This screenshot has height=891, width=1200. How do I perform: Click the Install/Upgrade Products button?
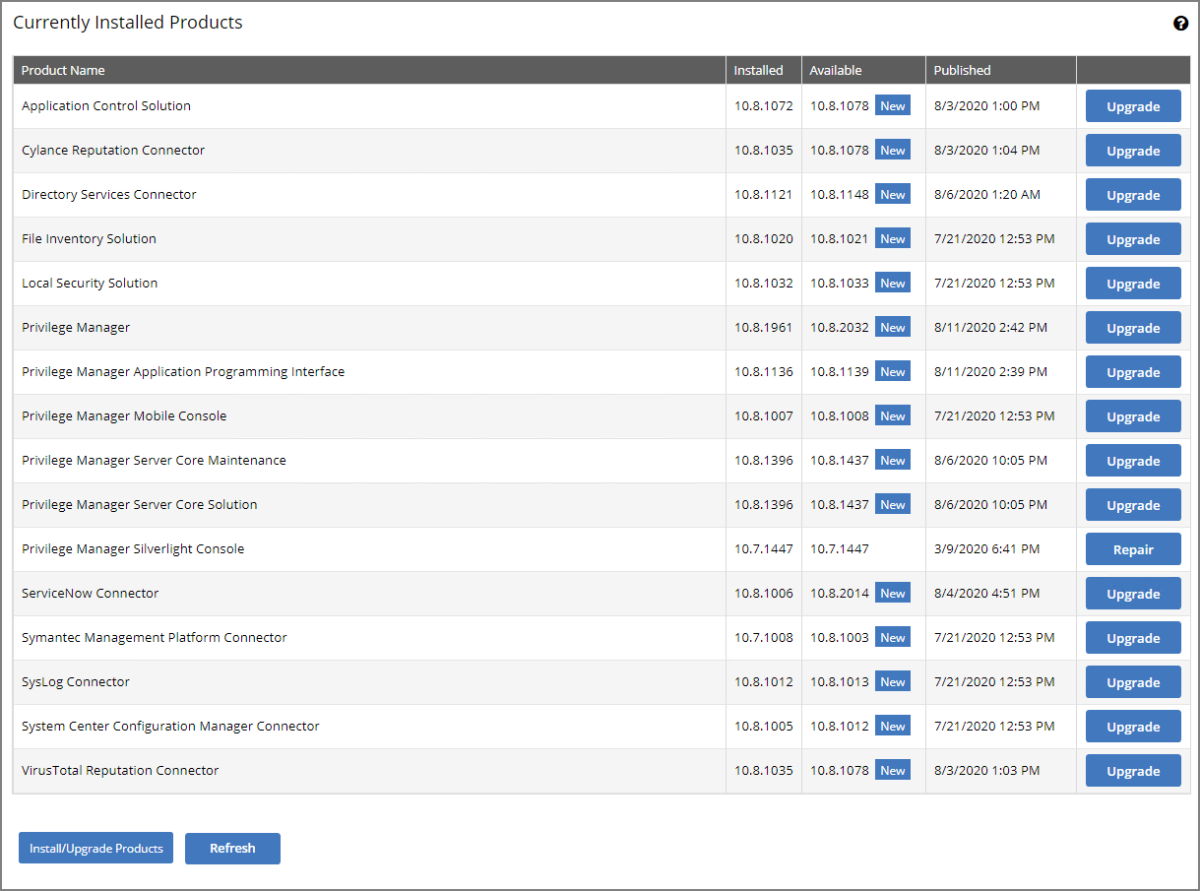click(96, 848)
